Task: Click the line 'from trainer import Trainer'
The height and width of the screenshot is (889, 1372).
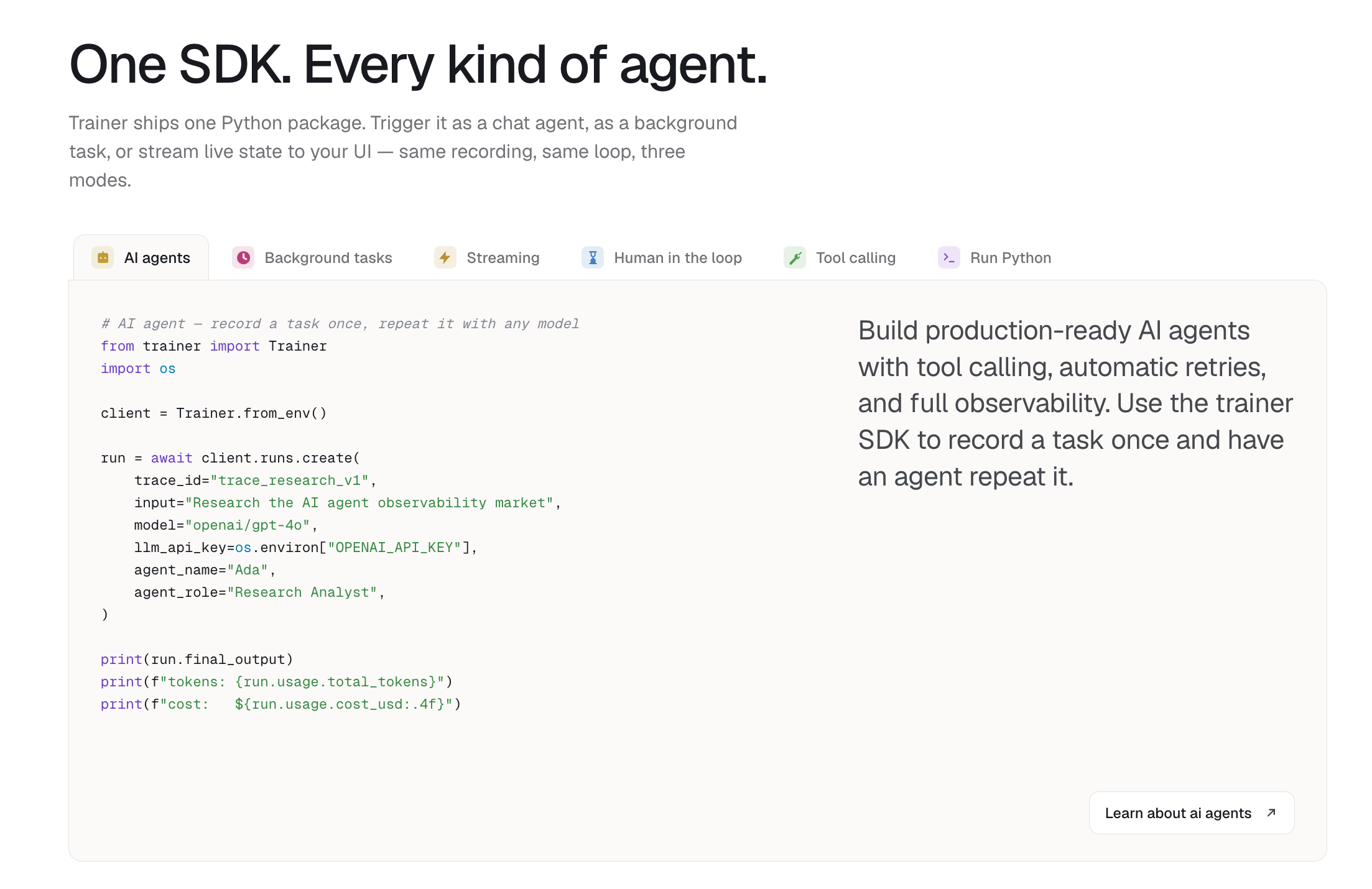Action: coord(214,346)
